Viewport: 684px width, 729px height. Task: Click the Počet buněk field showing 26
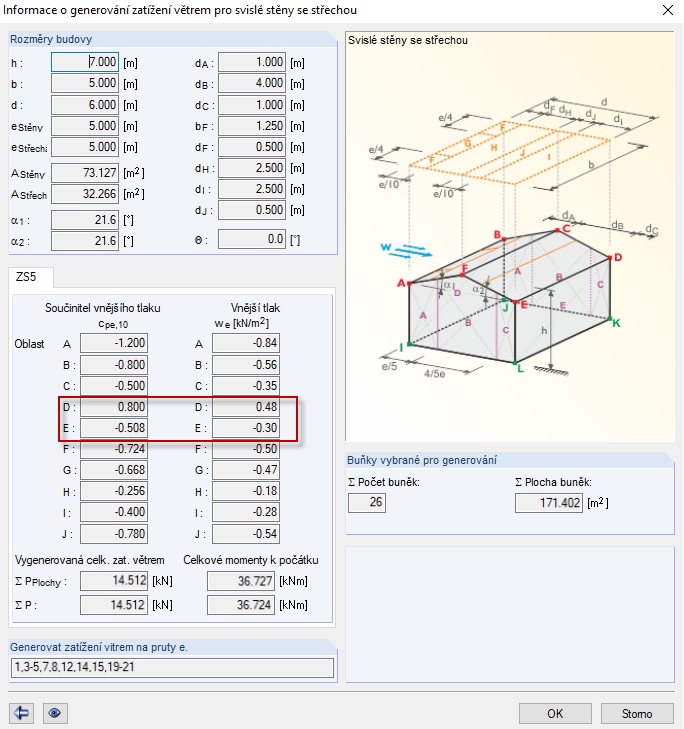(367, 503)
